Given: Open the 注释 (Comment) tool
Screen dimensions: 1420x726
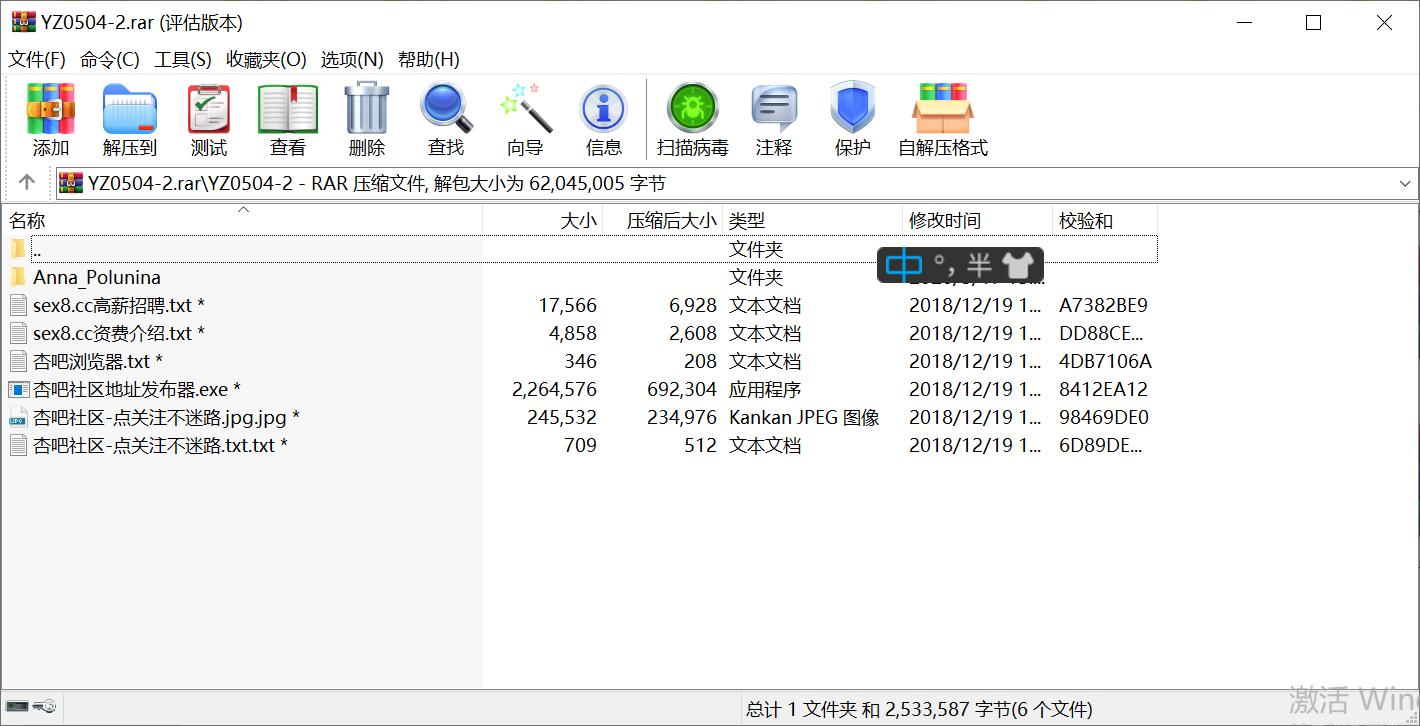Looking at the screenshot, I should (774, 108).
